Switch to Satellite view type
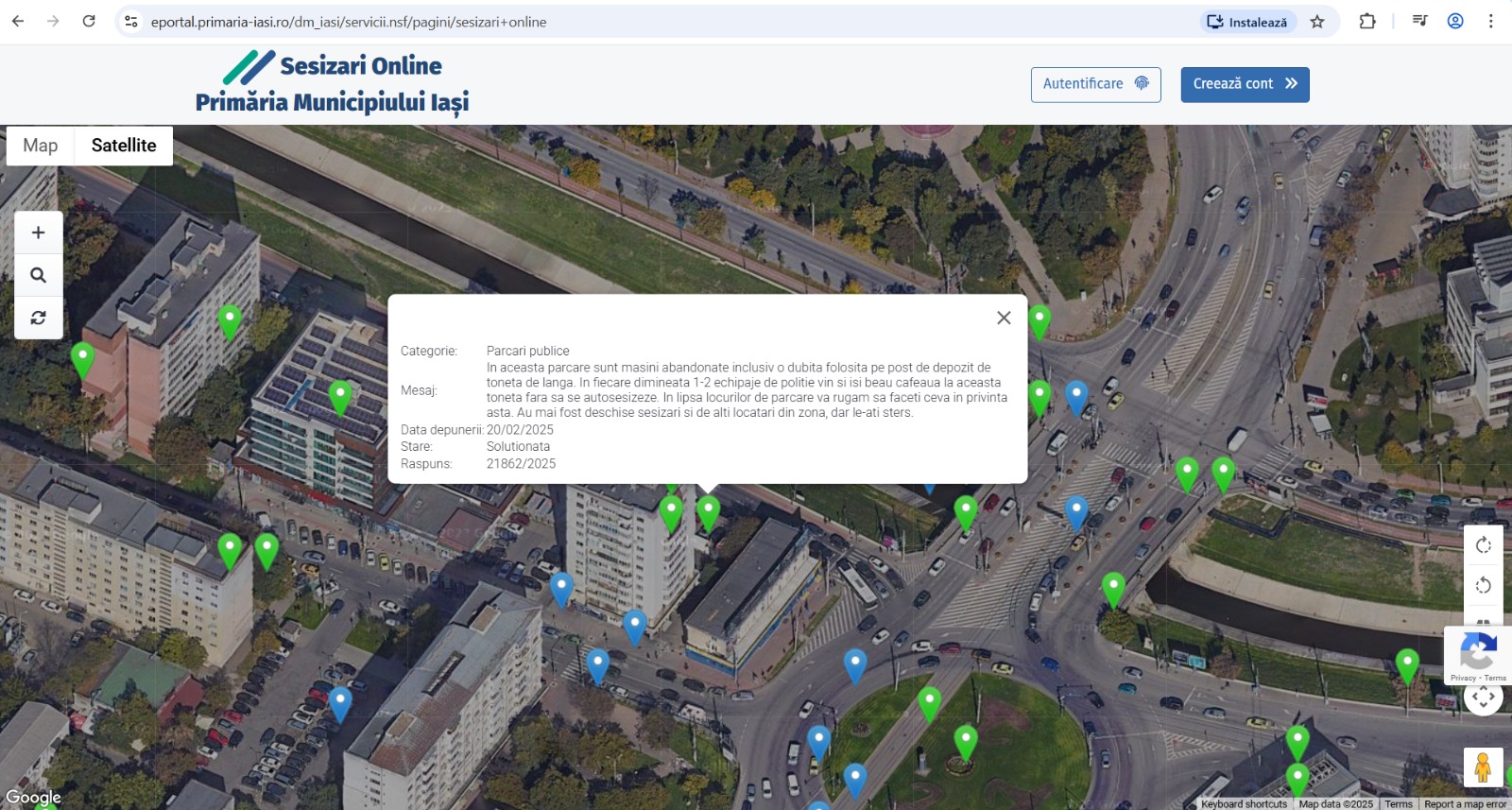The height and width of the screenshot is (810, 1512). click(124, 146)
